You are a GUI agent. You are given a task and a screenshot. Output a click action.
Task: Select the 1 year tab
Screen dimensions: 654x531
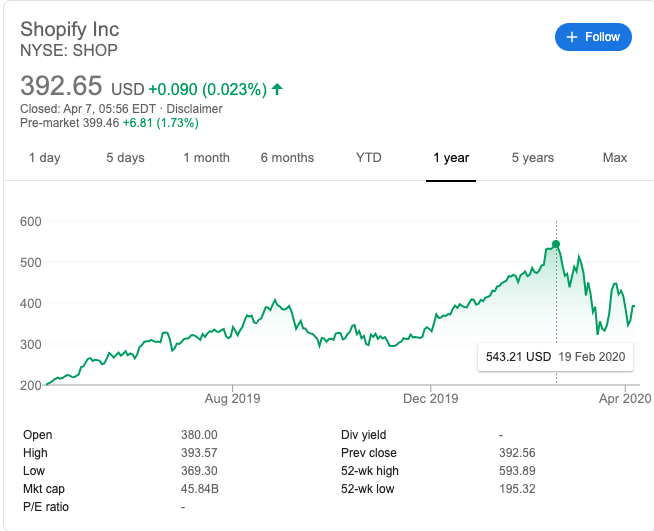click(451, 158)
